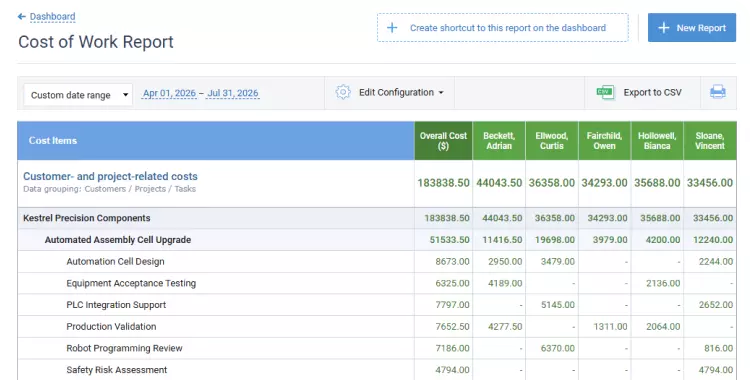This screenshot has height=380, width=750.
Task: Click the Edit Configuration gear icon
Action: coord(343,92)
